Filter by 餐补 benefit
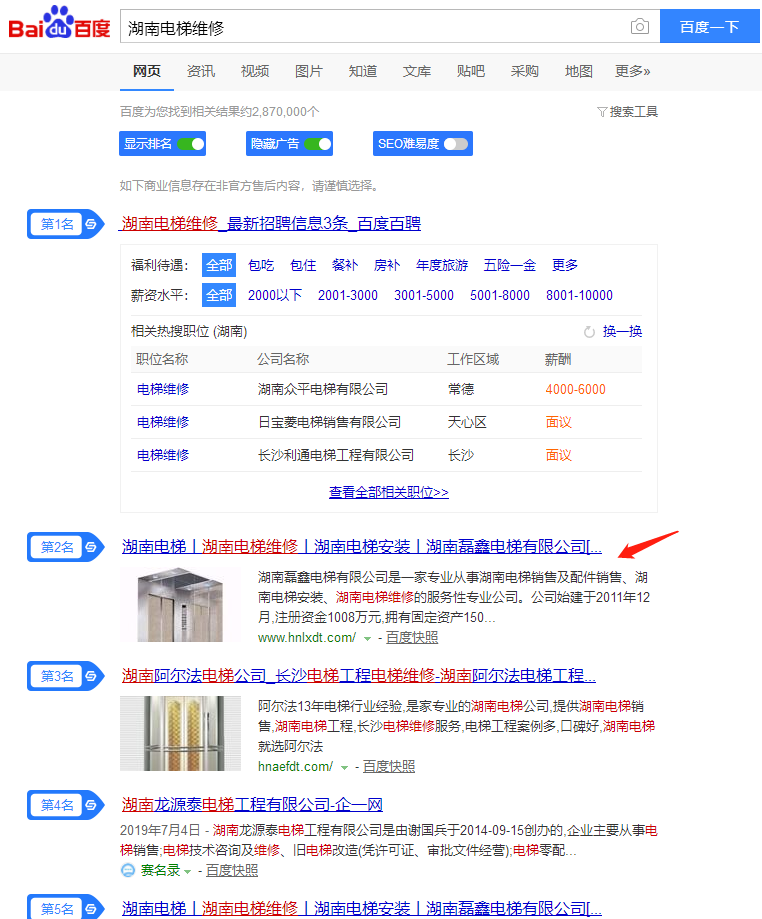762x919 pixels. [x=345, y=266]
